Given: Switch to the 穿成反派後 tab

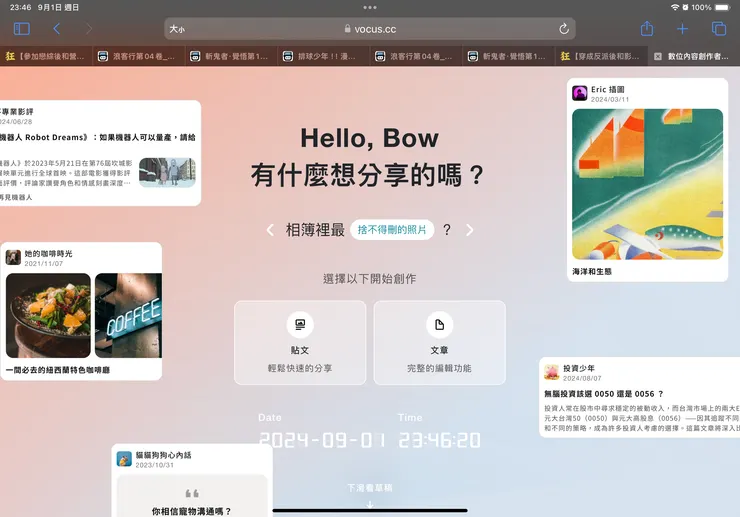Looking at the screenshot, I should point(601,56).
